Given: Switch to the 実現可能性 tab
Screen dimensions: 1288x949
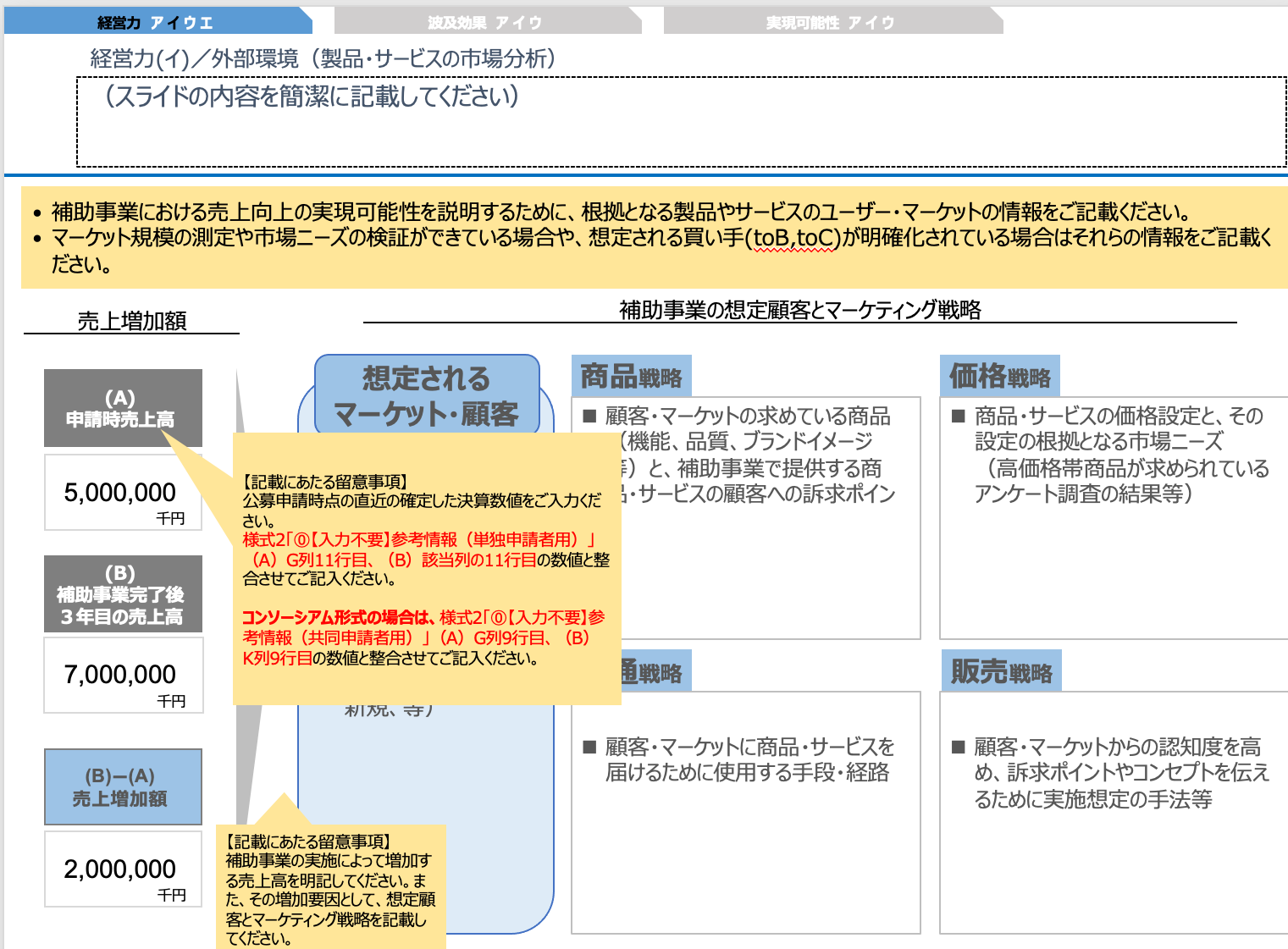Looking at the screenshot, I should [x=832, y=20].
